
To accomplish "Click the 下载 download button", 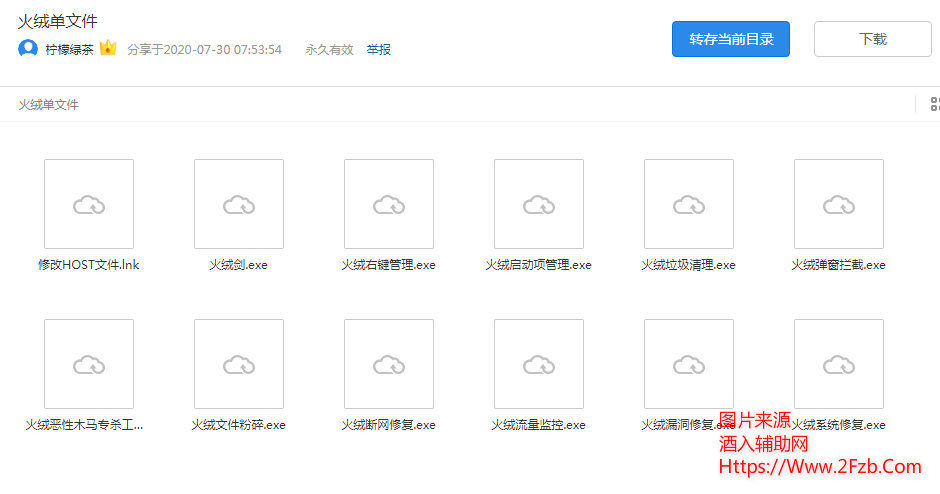I will coord(872,39).
